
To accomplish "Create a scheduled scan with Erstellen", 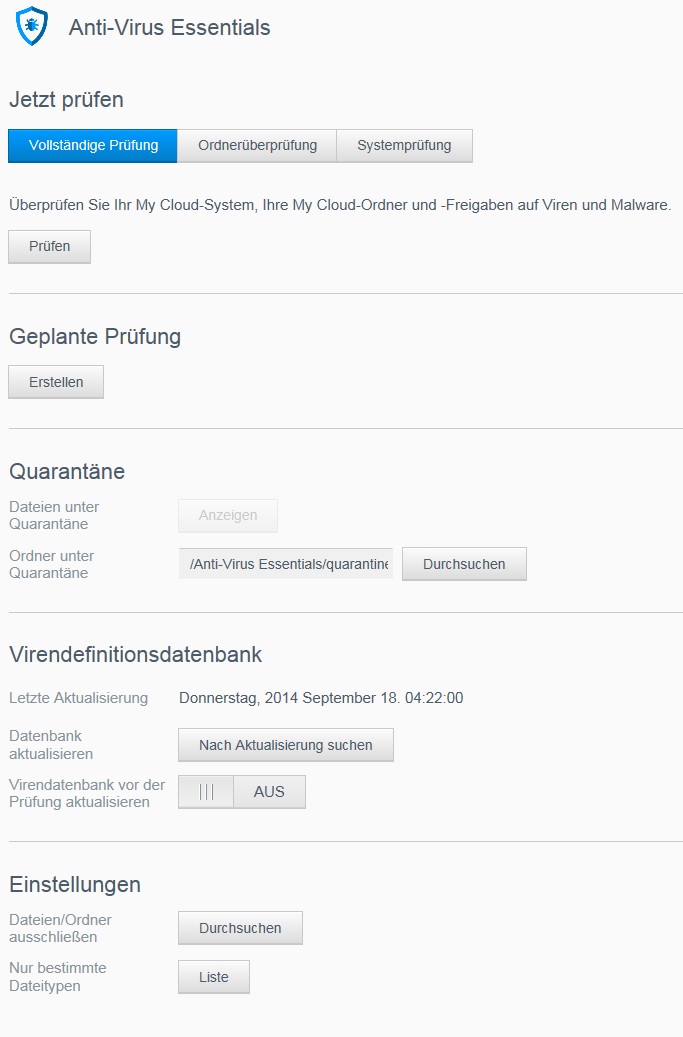I will tap(56, 382).
